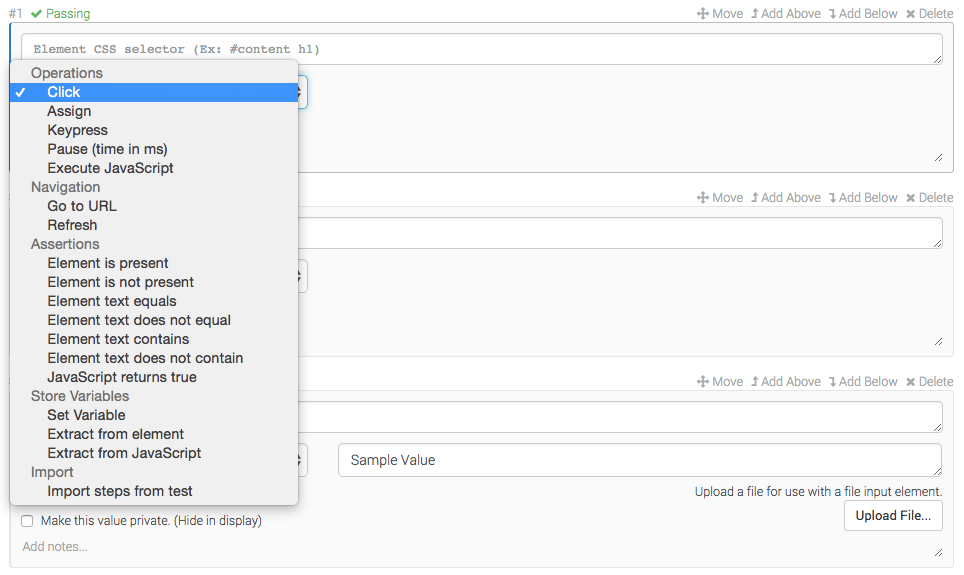Choose 'Go to URL' navigation option
964x575 pixels.
(x=82, y=206)
